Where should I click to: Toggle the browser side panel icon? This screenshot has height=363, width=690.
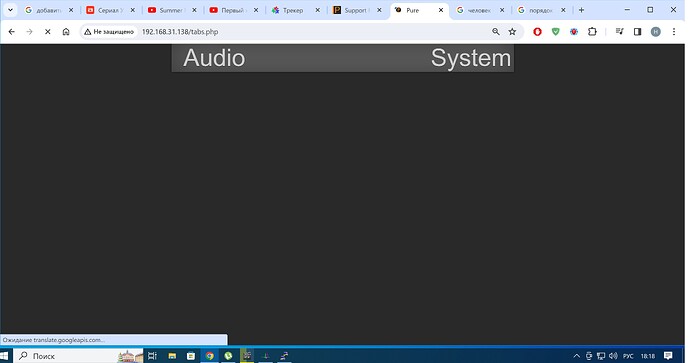tap(637, 32)
